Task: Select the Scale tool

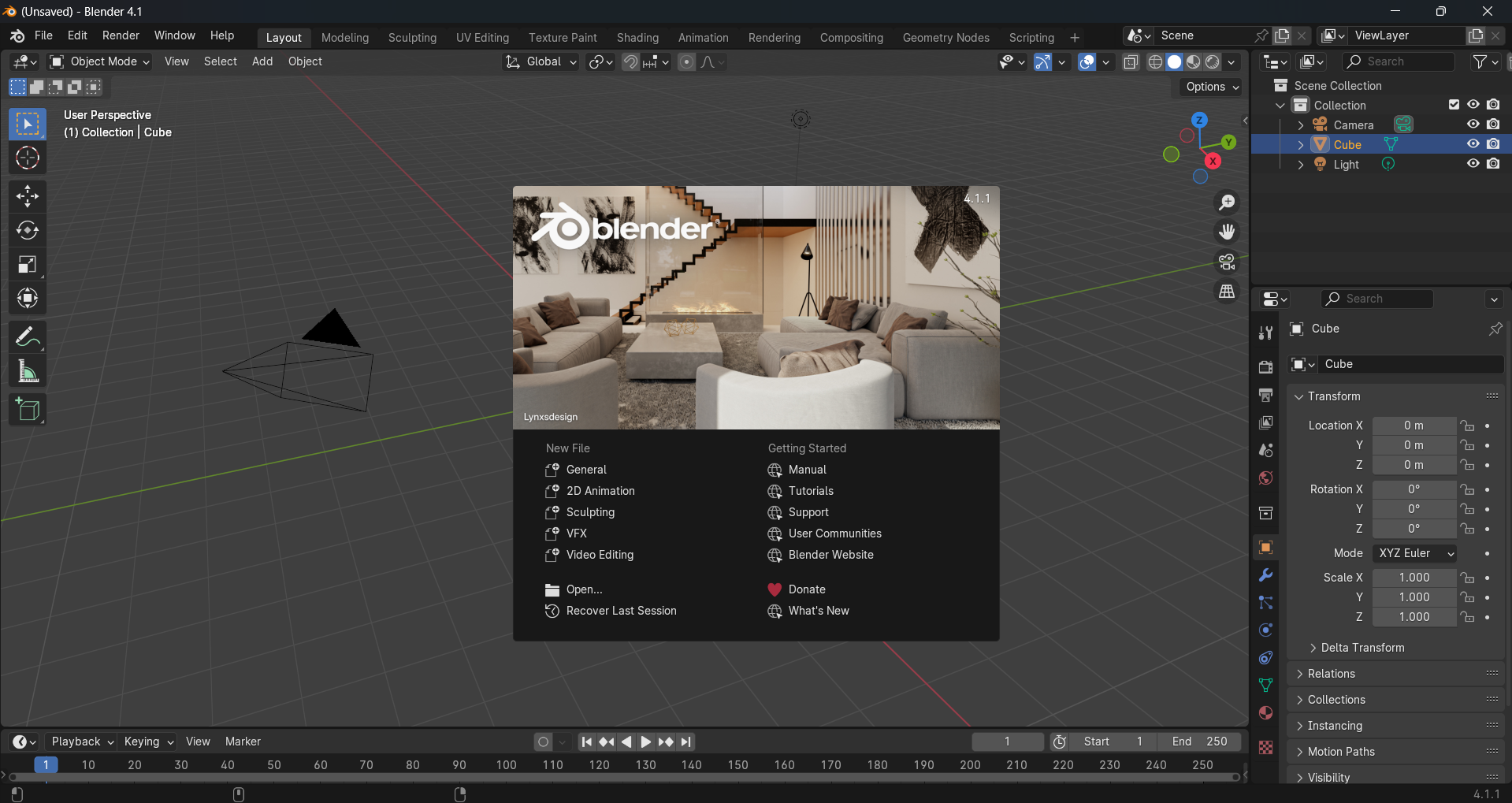Action: pyautogui.click(x=28, y=265)
